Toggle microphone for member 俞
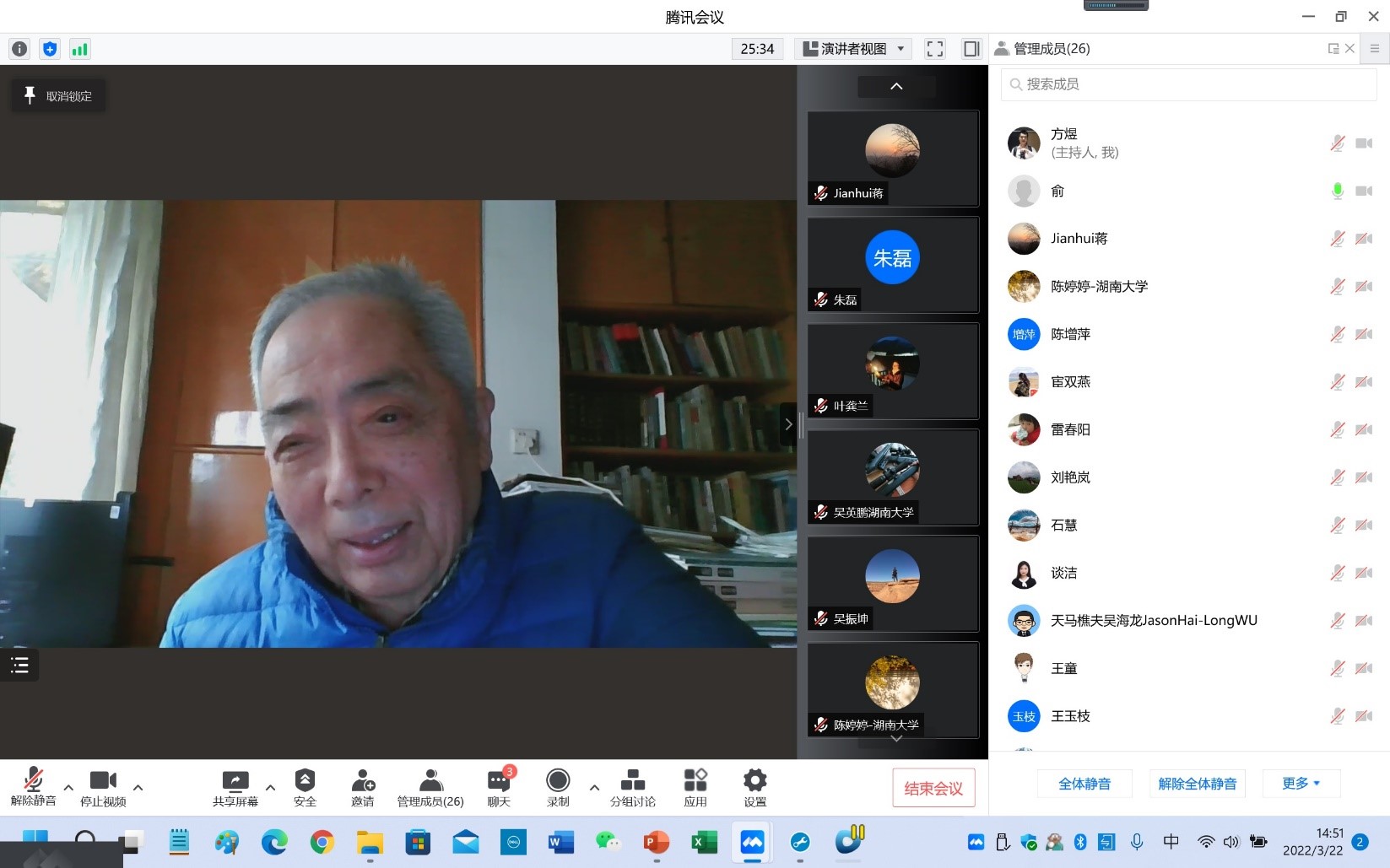The image size is (1390, 868). pyautogui.click(x=1337, y=191)
